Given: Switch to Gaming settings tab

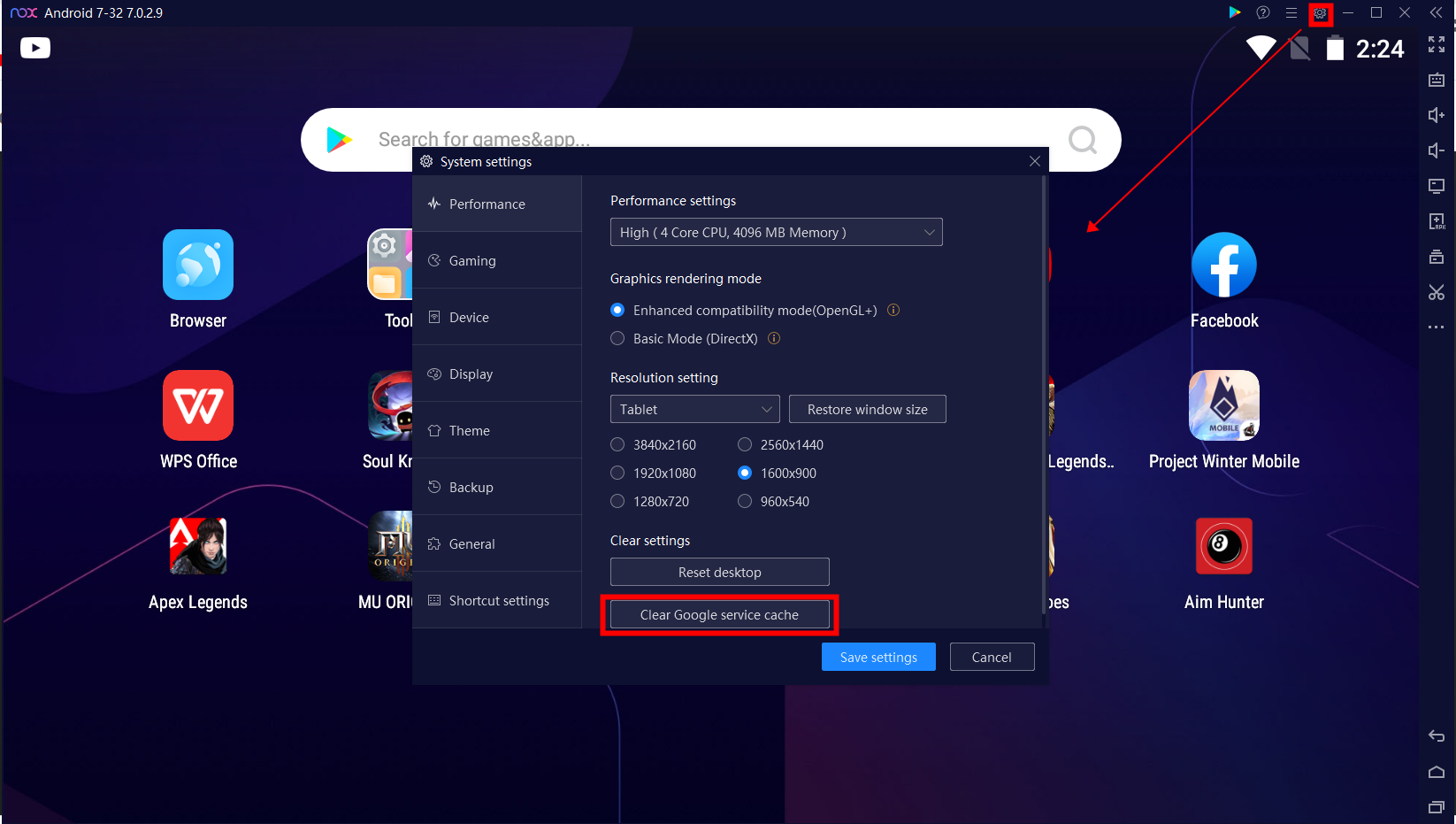Looking at the screenshot, I should pyautogui.click(x=497, y=260).
